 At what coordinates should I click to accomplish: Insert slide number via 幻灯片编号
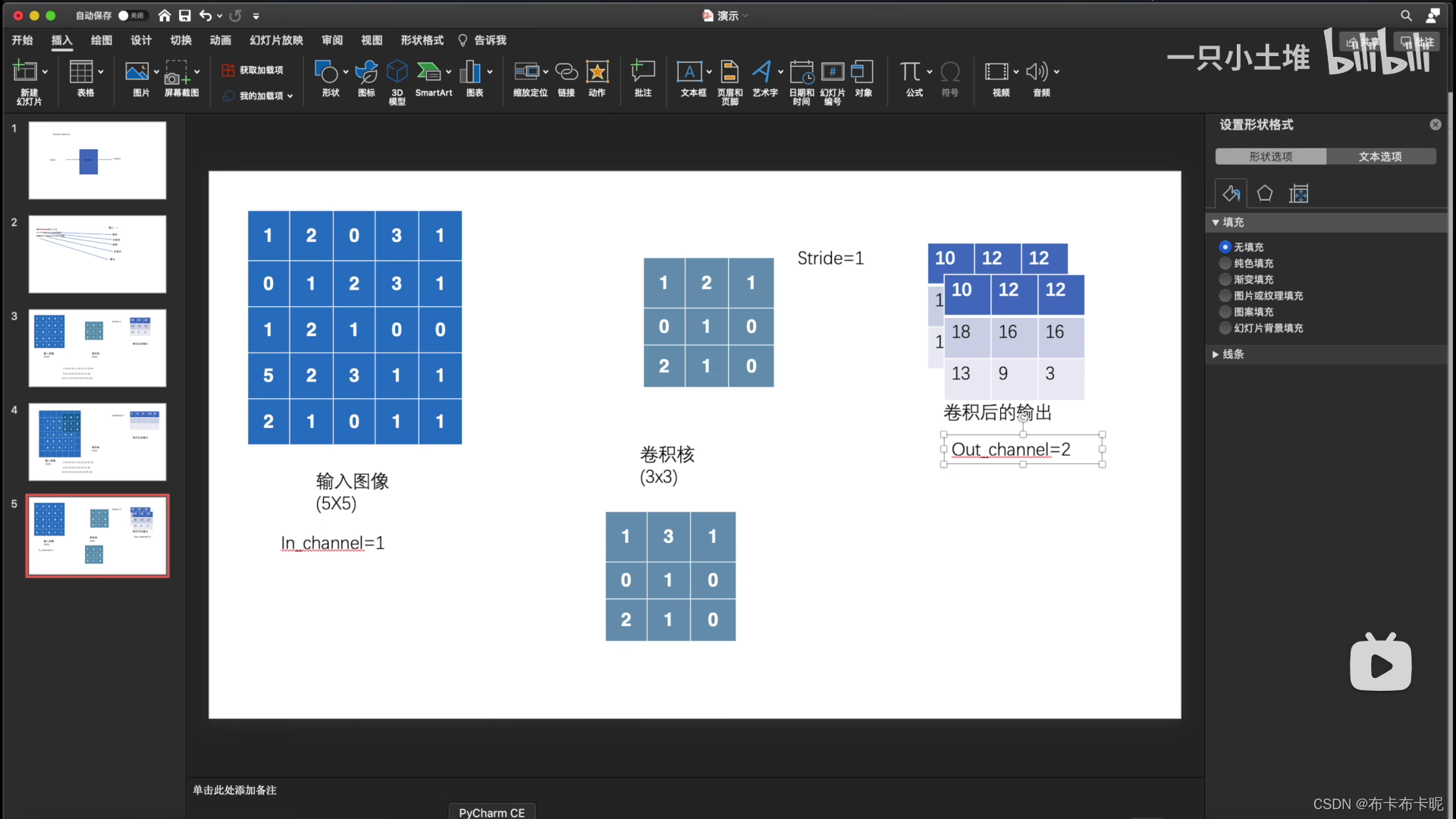coord(832,80)
